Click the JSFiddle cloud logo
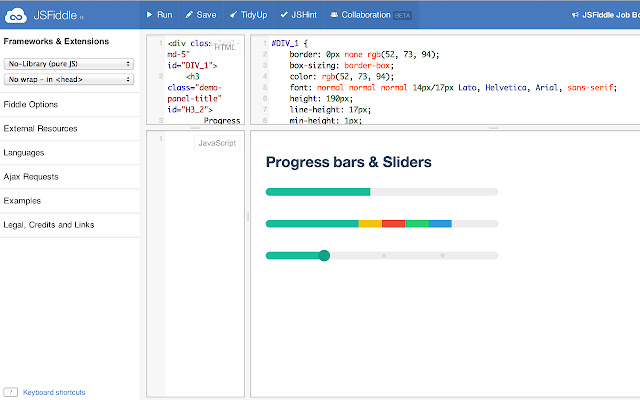 [19, 15]
